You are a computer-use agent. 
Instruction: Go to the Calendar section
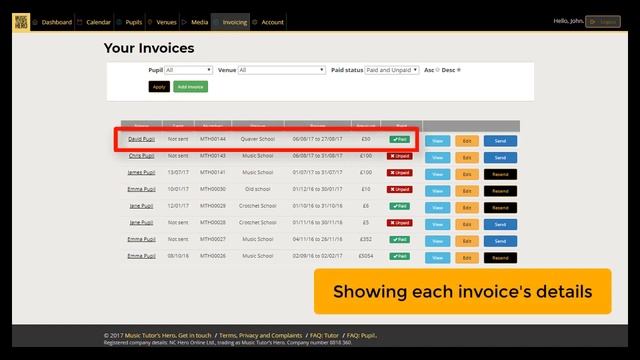[94, 22]
